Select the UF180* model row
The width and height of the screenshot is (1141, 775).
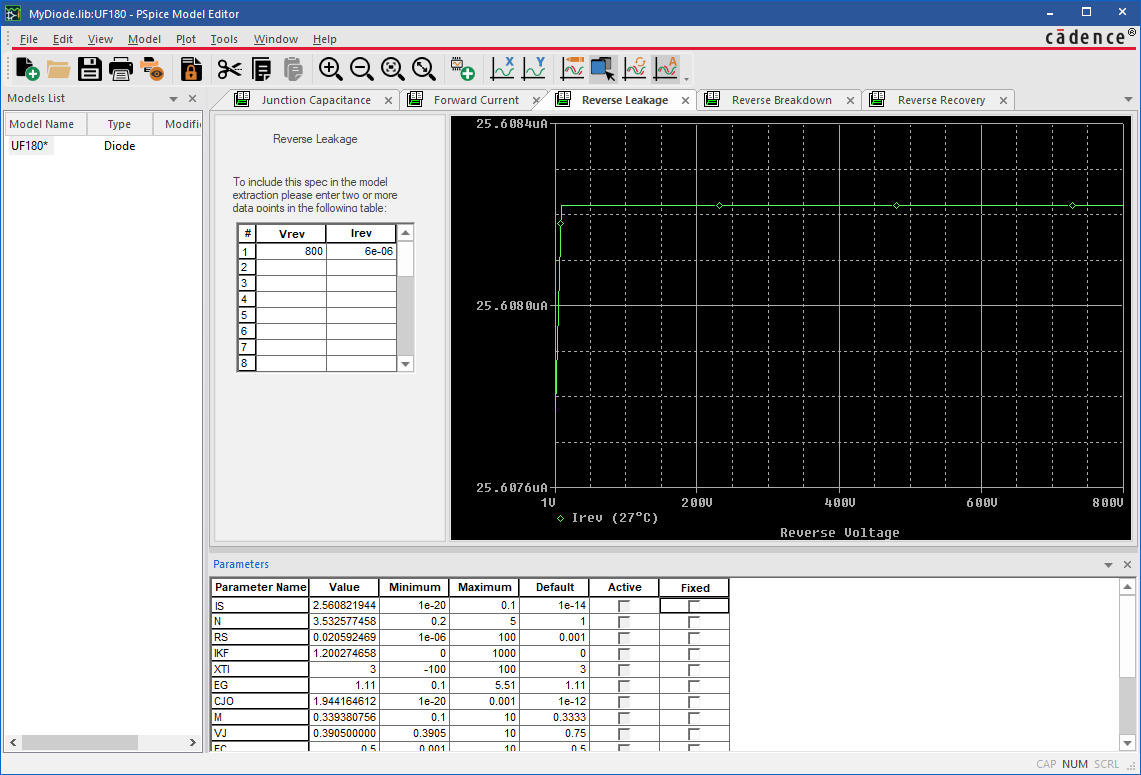tap(29, 146)
